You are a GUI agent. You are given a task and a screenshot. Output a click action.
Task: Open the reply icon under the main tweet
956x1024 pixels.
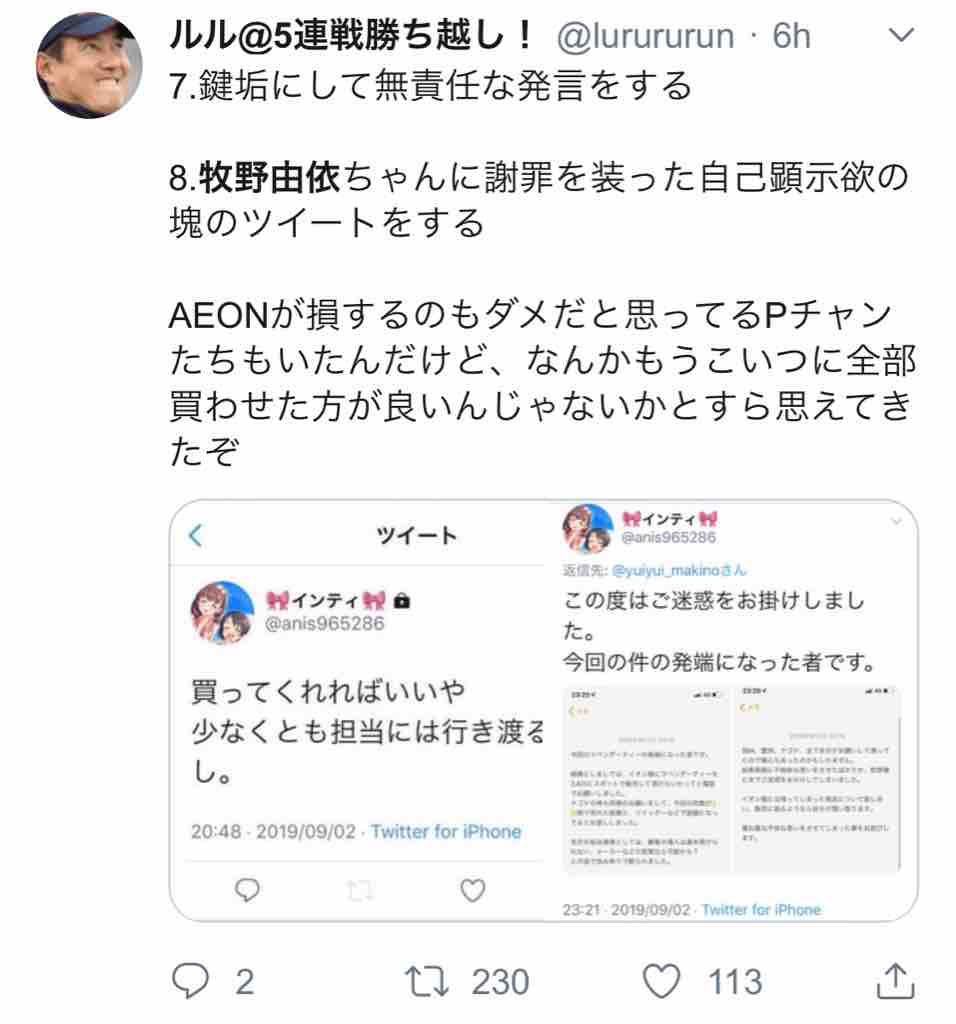[190, 981]
